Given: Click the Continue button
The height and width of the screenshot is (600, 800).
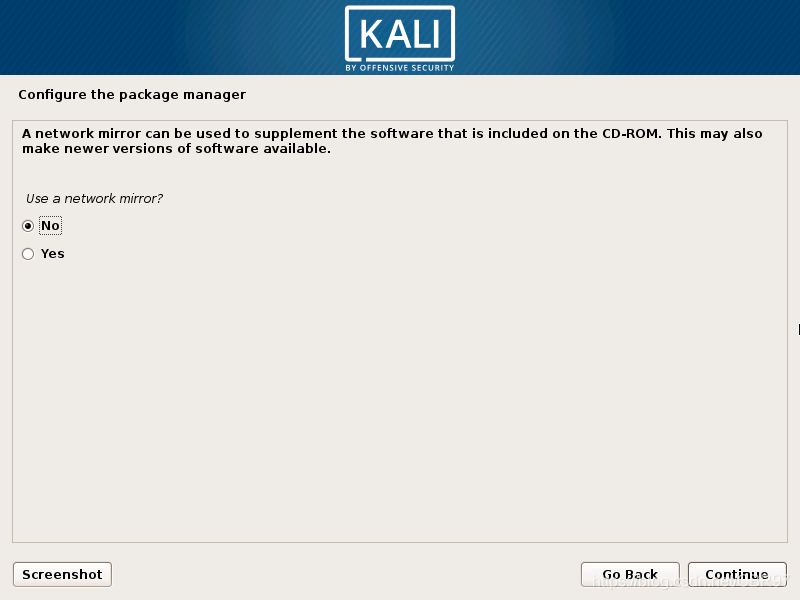Looking at the screenshot, I should click(736, 575).
